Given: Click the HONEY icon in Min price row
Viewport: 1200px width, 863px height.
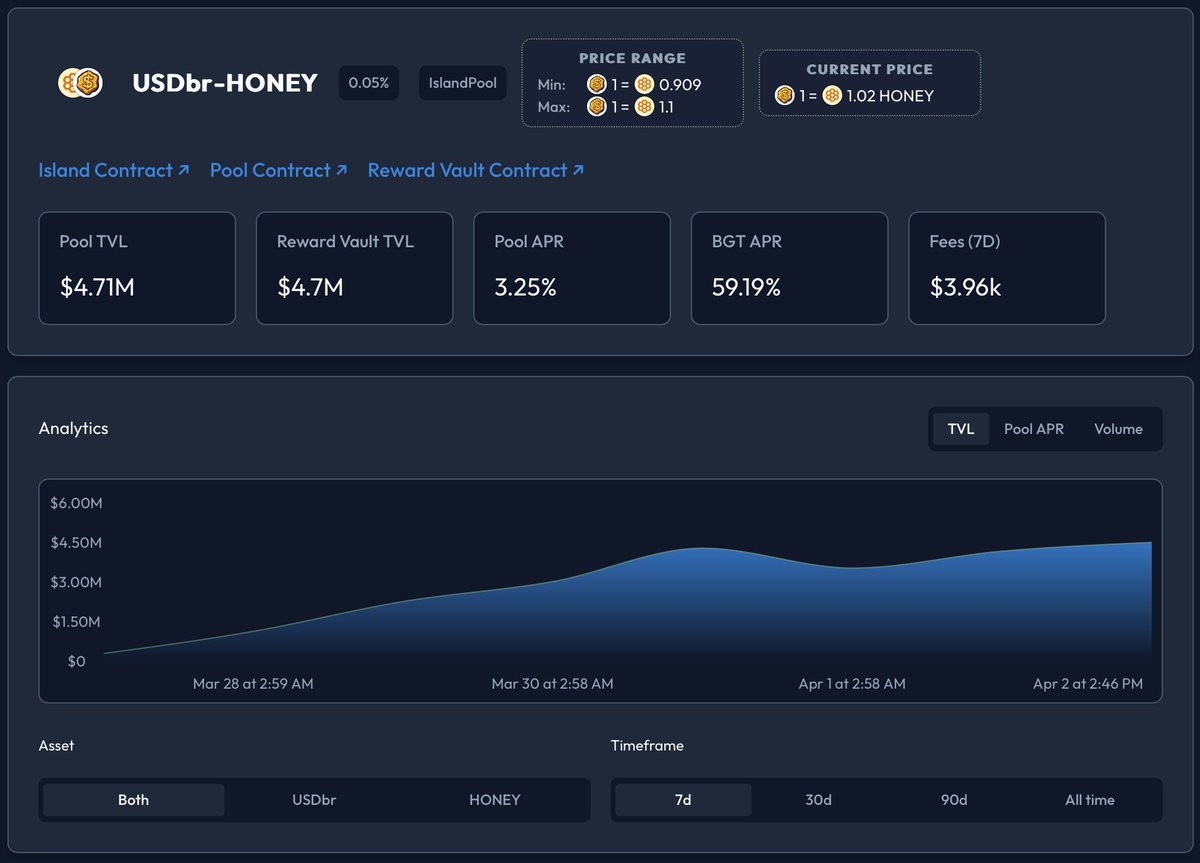Looking at the screenshot, I should point(644,84).
